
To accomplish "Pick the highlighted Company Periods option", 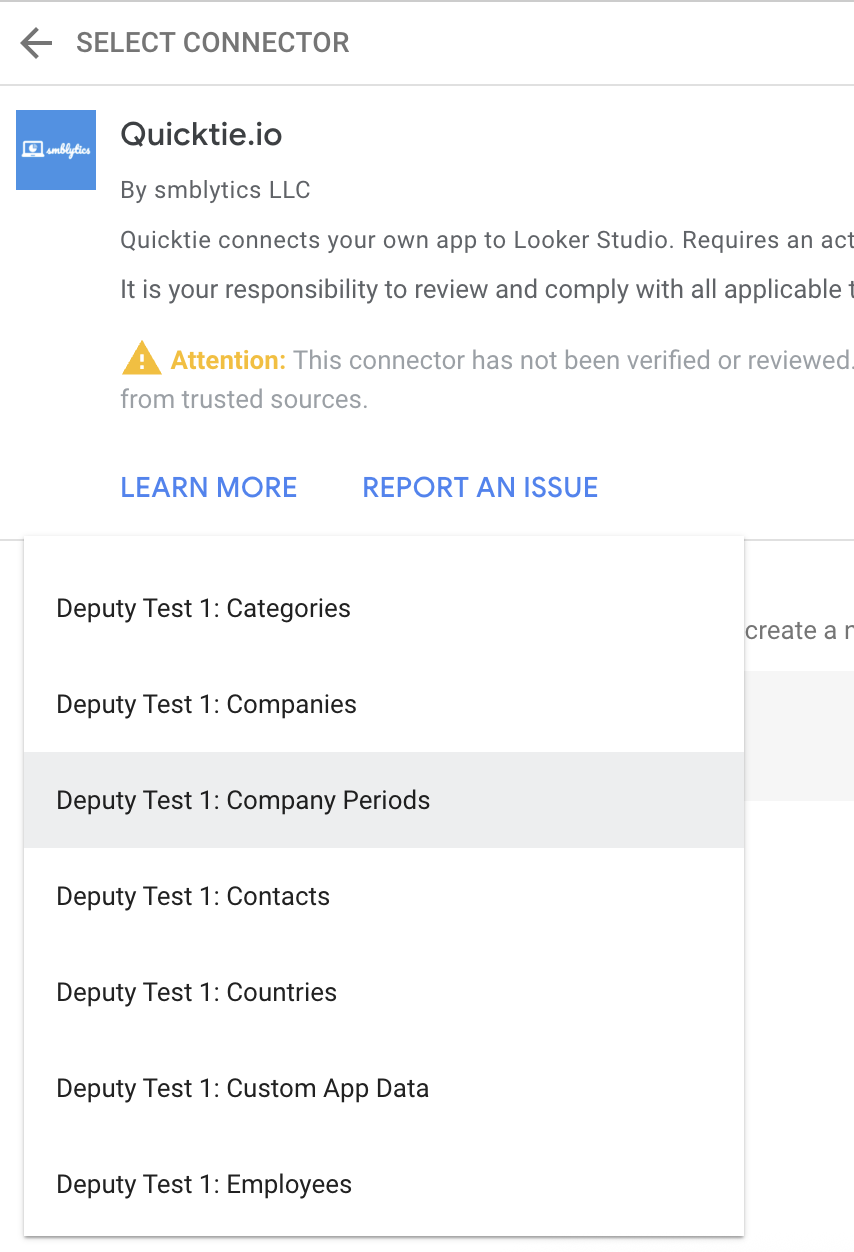I will [x=384, y=800].
